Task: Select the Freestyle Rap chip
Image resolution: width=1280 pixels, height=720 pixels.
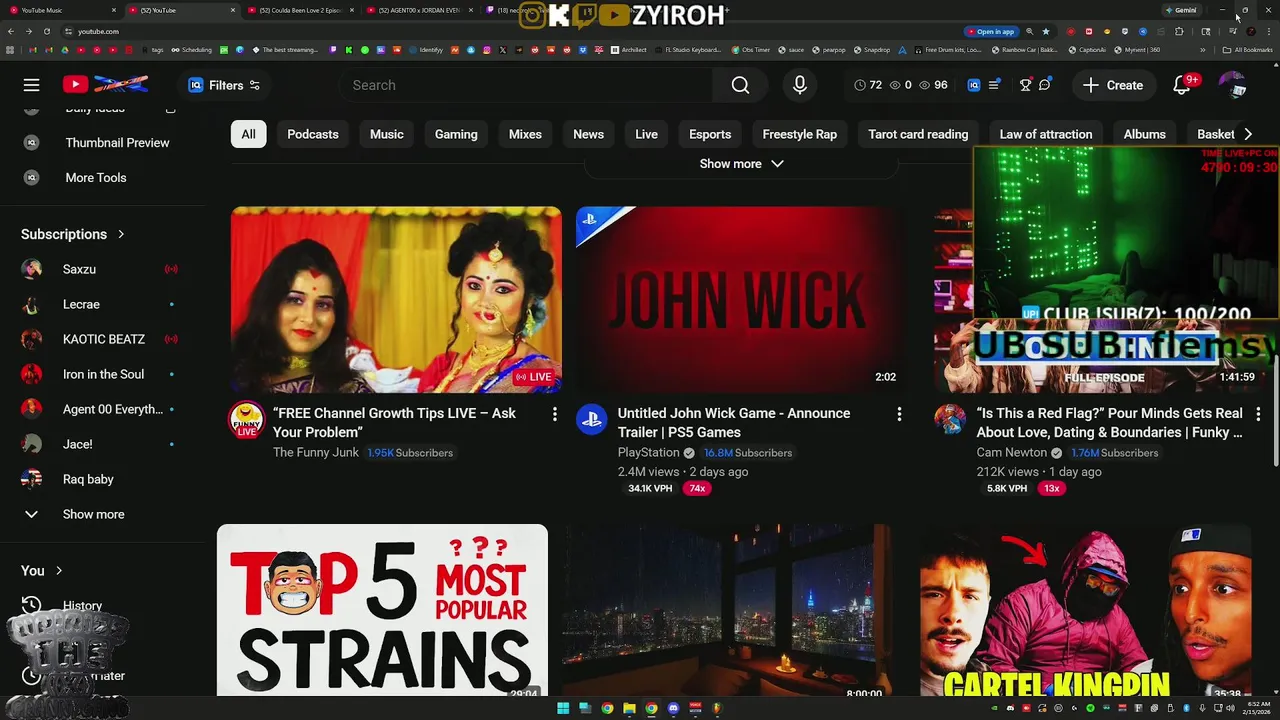Action: [800, 134]
